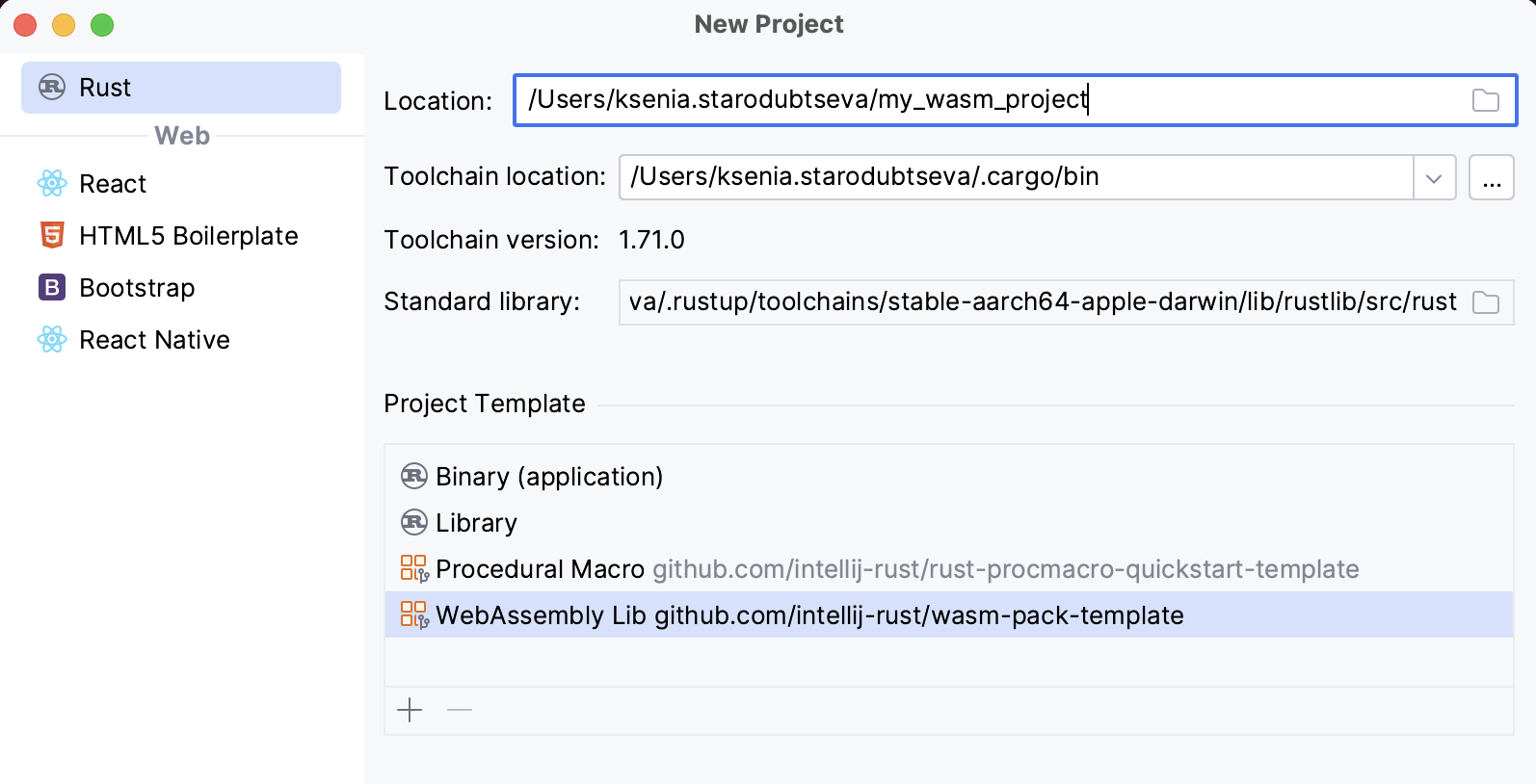Select the Library template

coord(949,523)
